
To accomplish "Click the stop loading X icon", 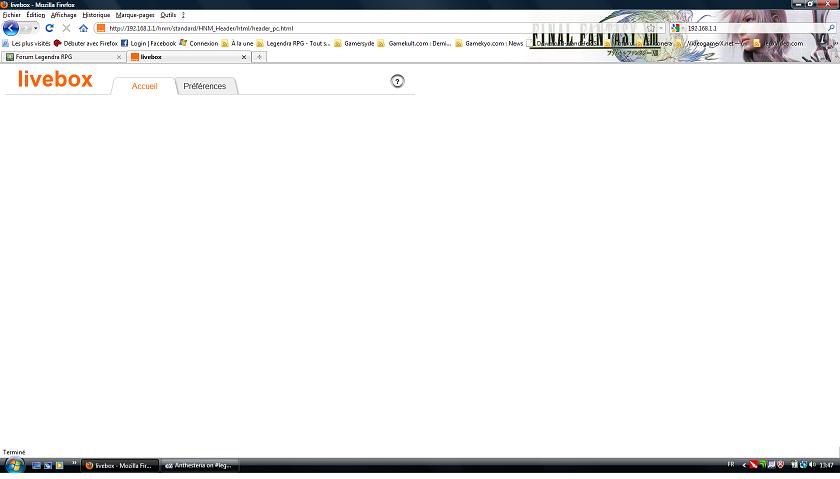I will pos(66,28).
